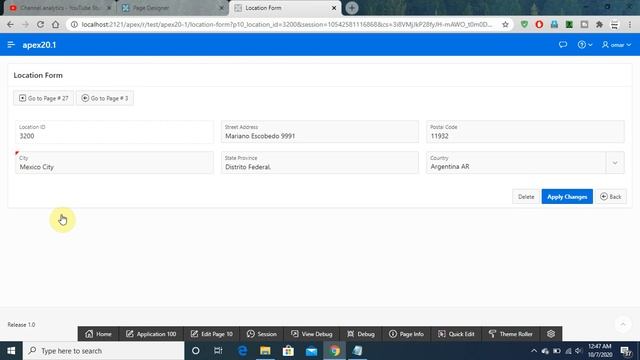Viewport: 640px width, 360px height.
Task: Open Session in developer toolbar
Action: pyautogui.click(x=262, y=334)
